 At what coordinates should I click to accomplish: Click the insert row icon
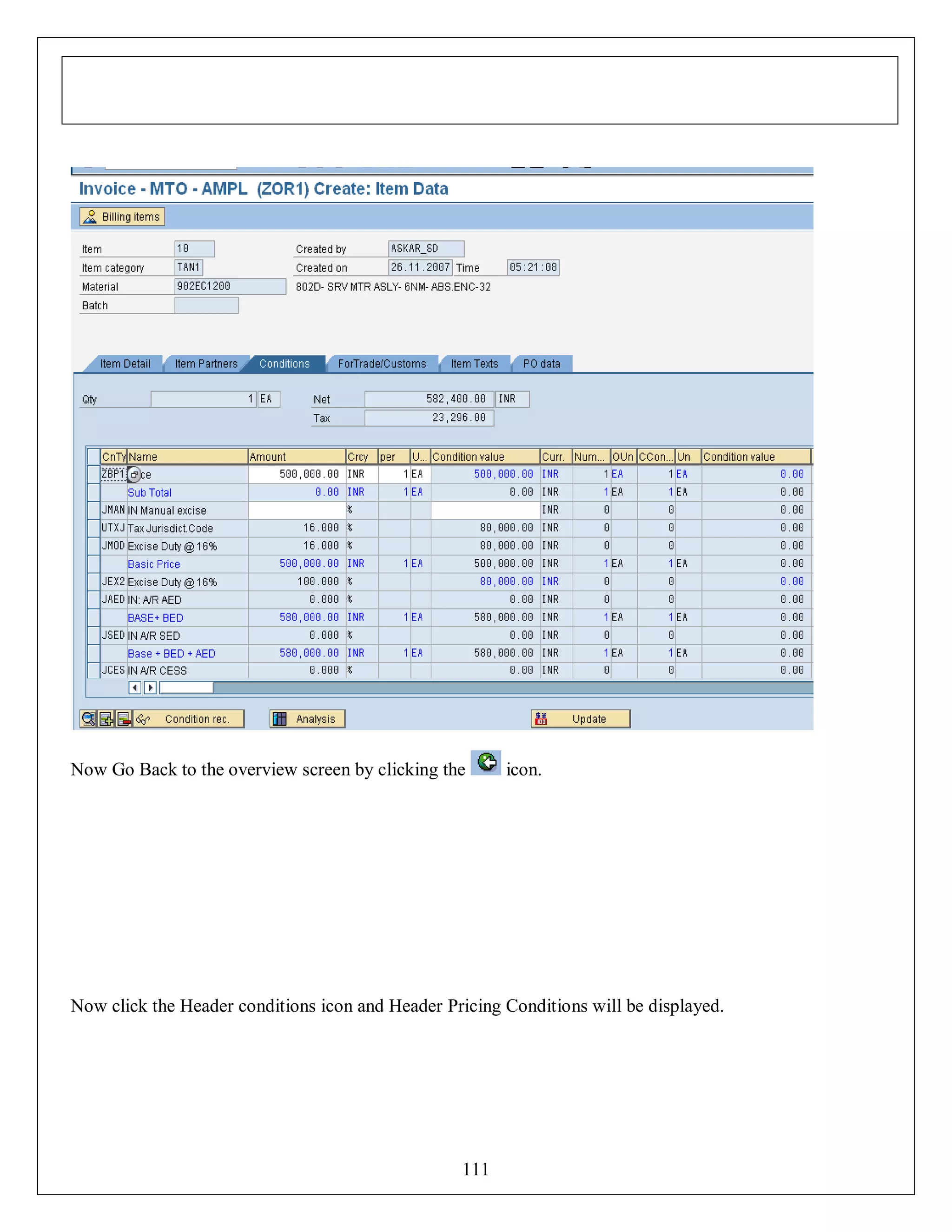(106, 719)
